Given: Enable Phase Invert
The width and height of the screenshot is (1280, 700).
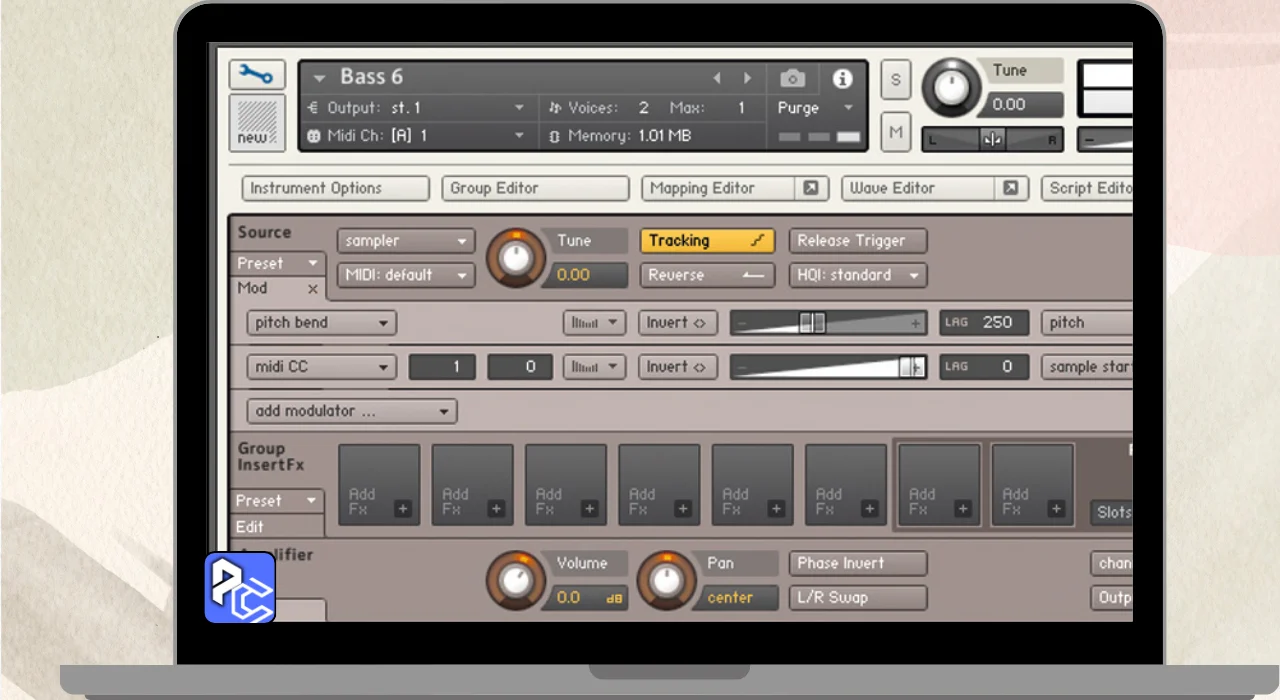Looking at the screenshot, I should tap(857, 564).
